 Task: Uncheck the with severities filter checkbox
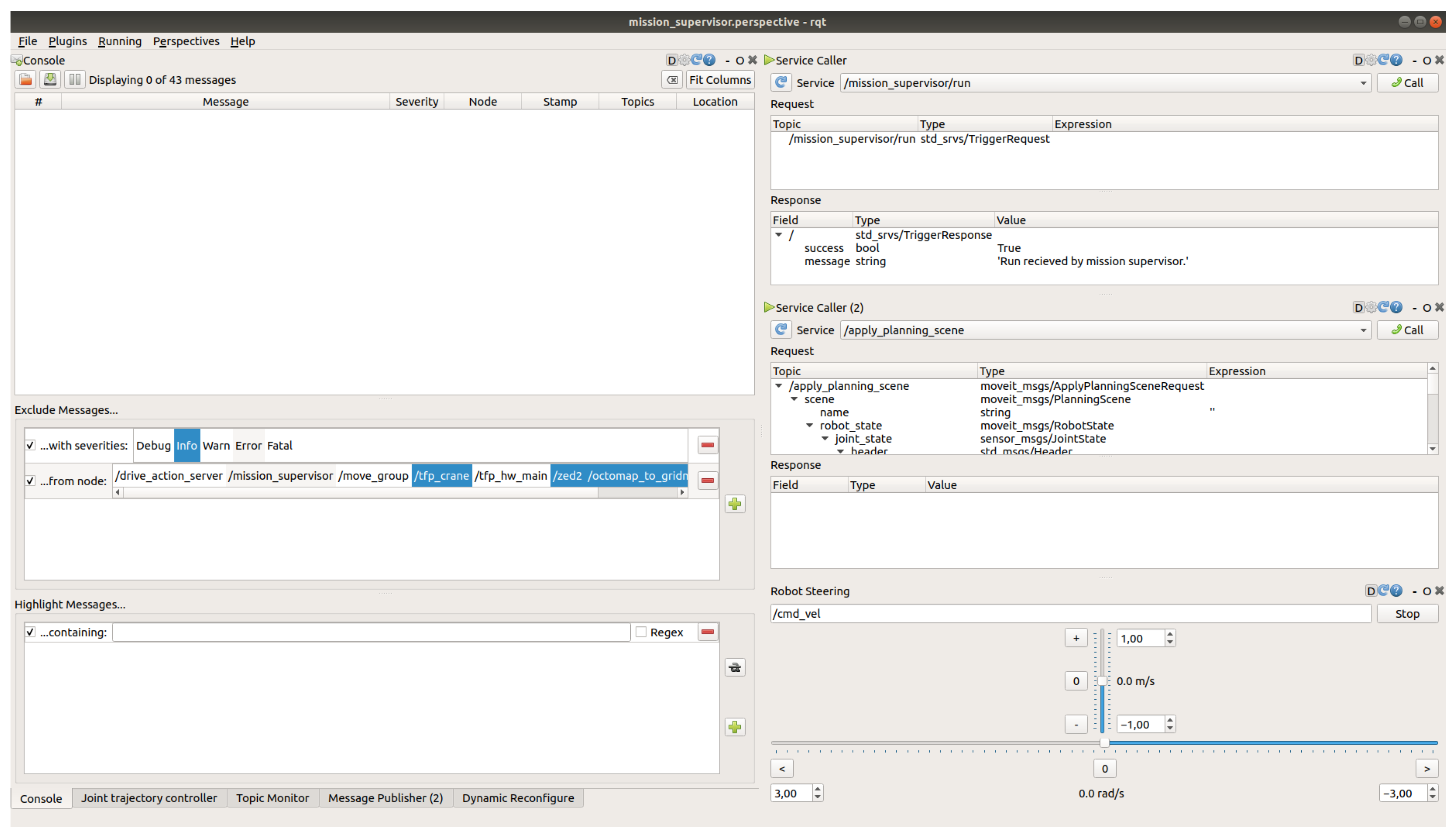30,445
